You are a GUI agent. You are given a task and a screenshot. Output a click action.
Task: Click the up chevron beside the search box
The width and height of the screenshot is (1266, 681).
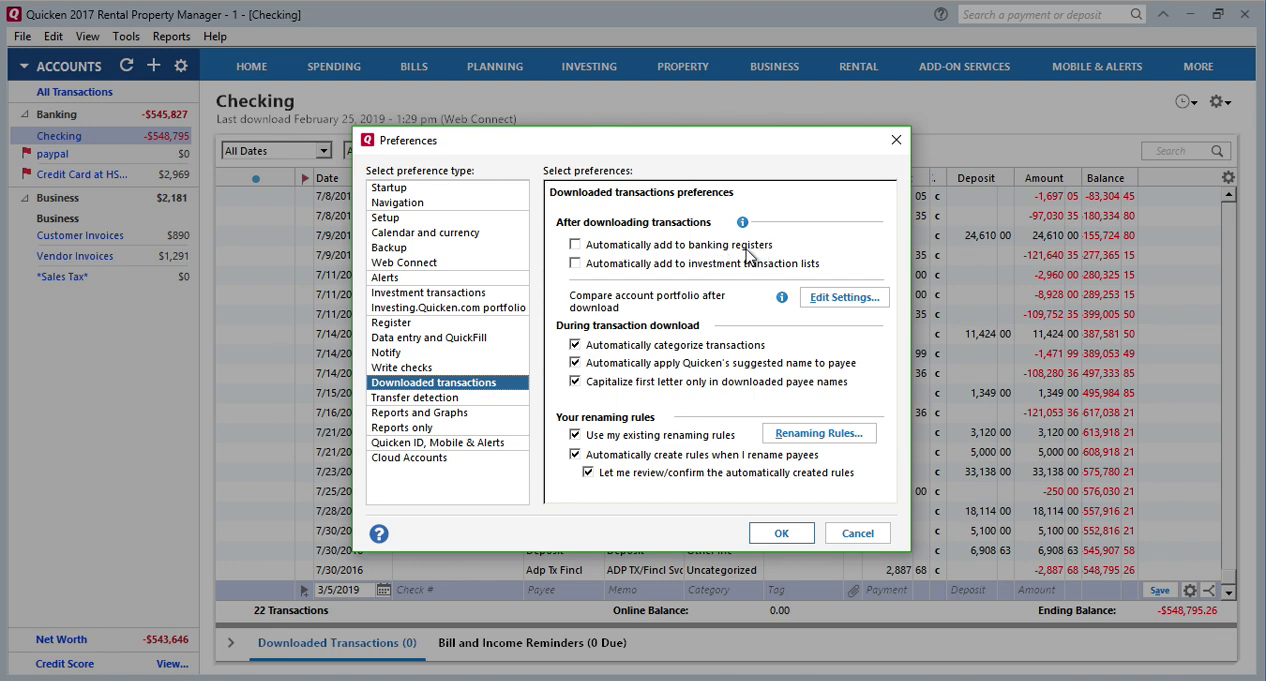pos(1163,14)
